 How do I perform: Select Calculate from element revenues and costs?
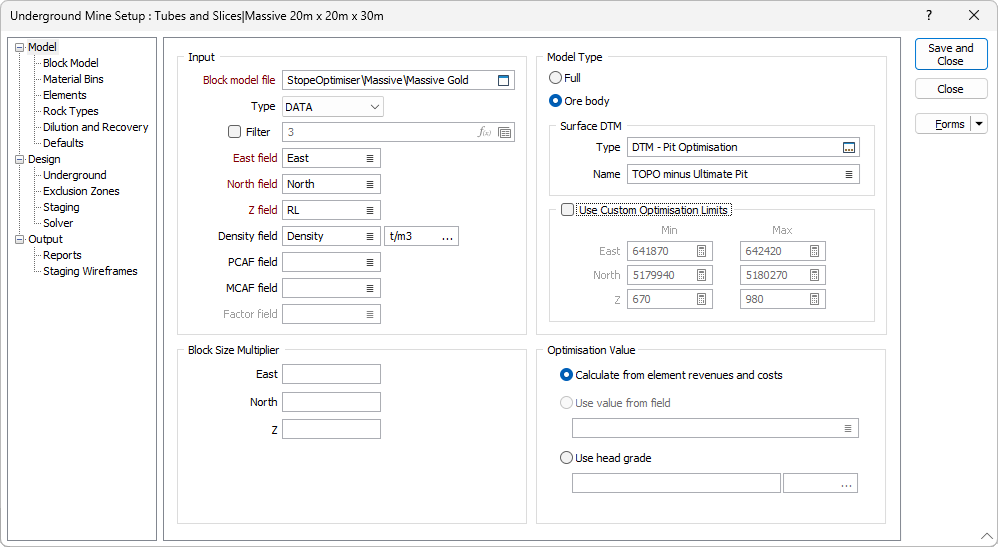pos(566,375)
